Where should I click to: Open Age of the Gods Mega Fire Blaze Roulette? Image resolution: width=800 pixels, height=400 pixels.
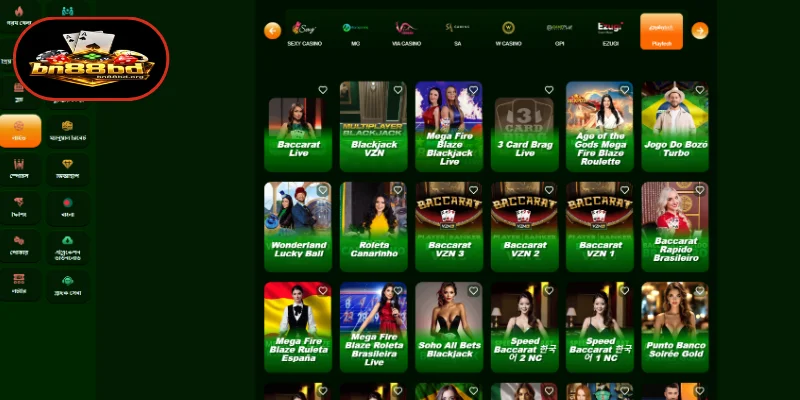pyautogui.click(x=600, y=127)
